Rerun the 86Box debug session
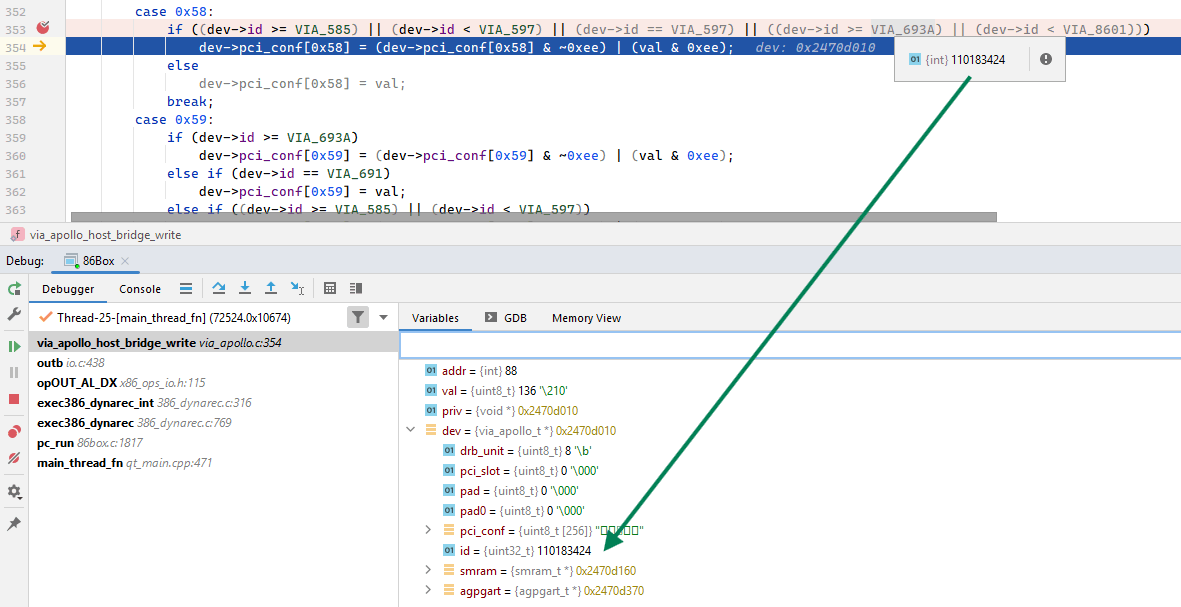Image resolution: width=1181 pixels, height=607 pixels. click(x=14, y=288)
